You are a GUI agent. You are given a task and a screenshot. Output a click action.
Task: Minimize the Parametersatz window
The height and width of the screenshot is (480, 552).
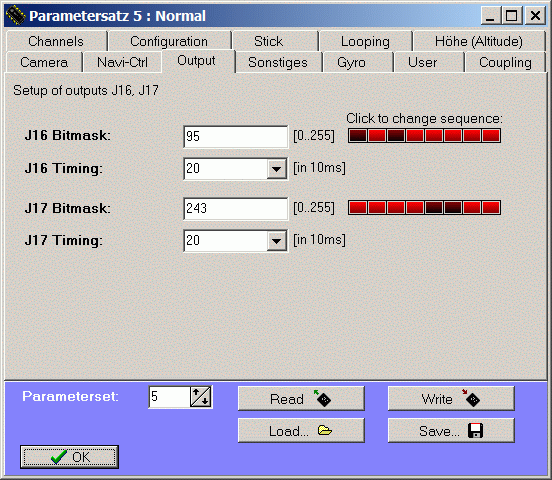(x=490, y=16)
